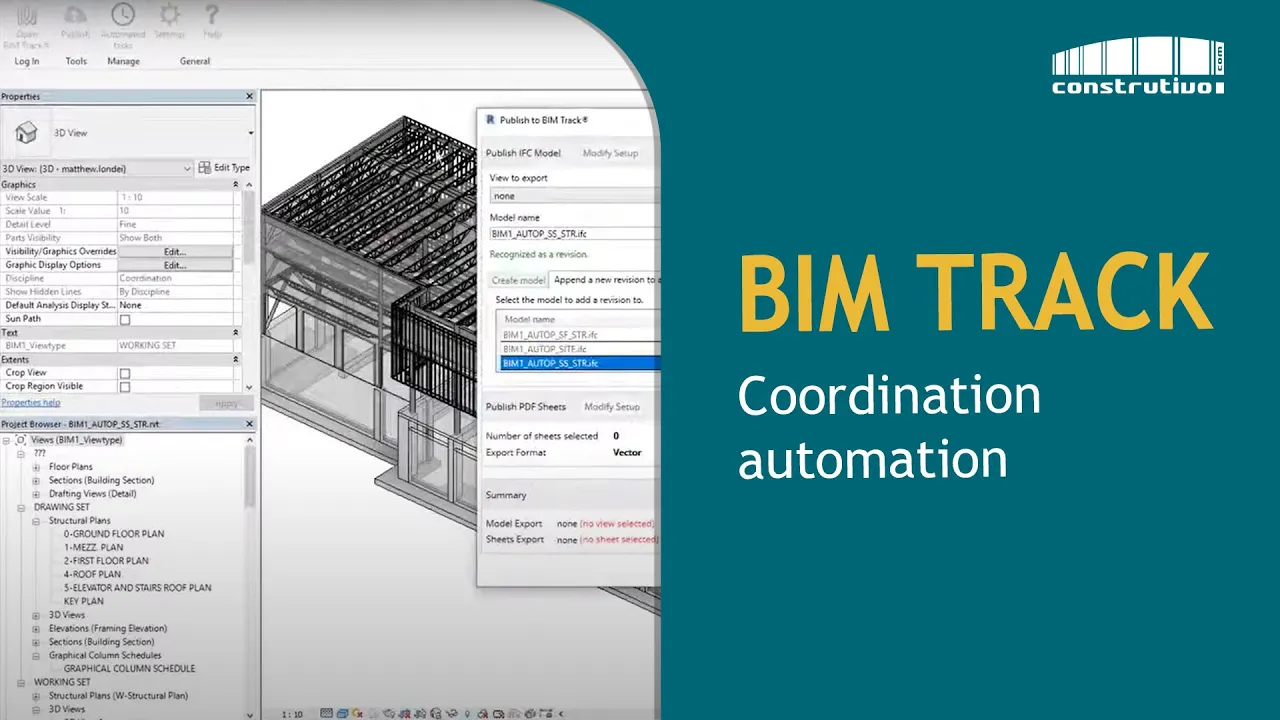Select BIM1_AUTOP_SS_STR.ifc in model list
This screenshot has width=1280, height=720.
coord(580,363)
